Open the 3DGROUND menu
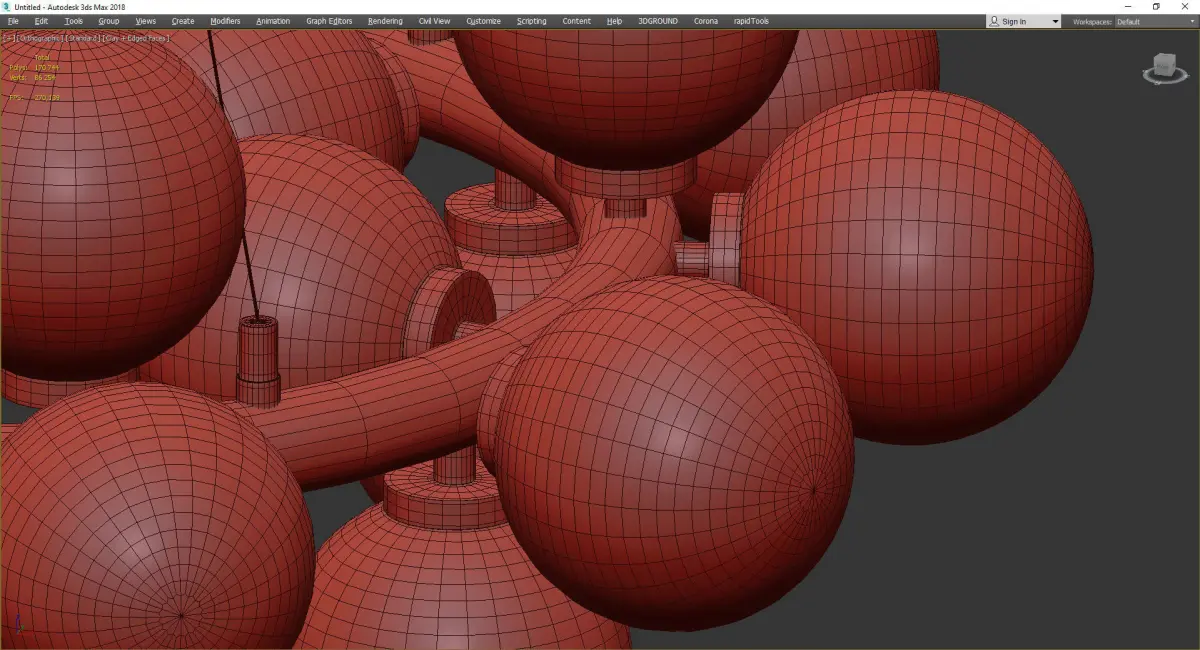Screen dimensions: 1200x650 [x=658, y=21]
